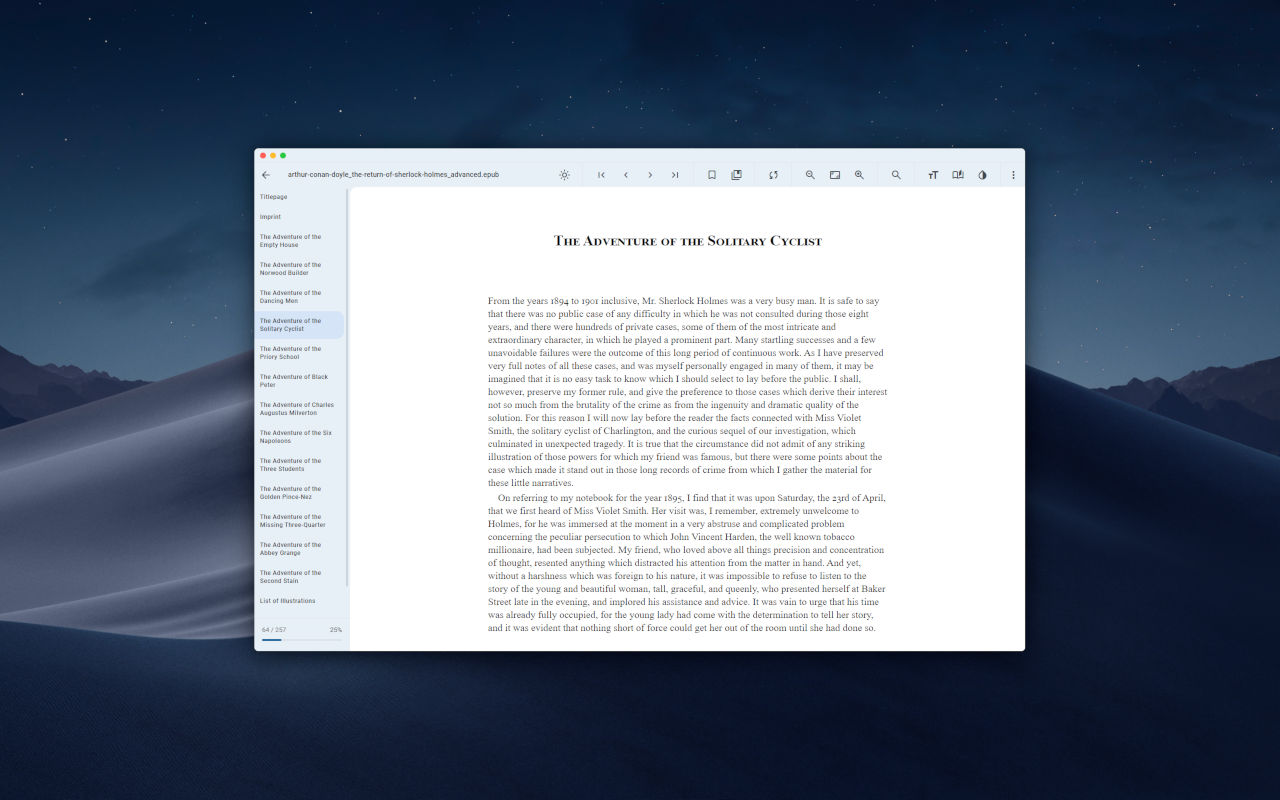Toggle dark mode contrast

click(982, 174)
